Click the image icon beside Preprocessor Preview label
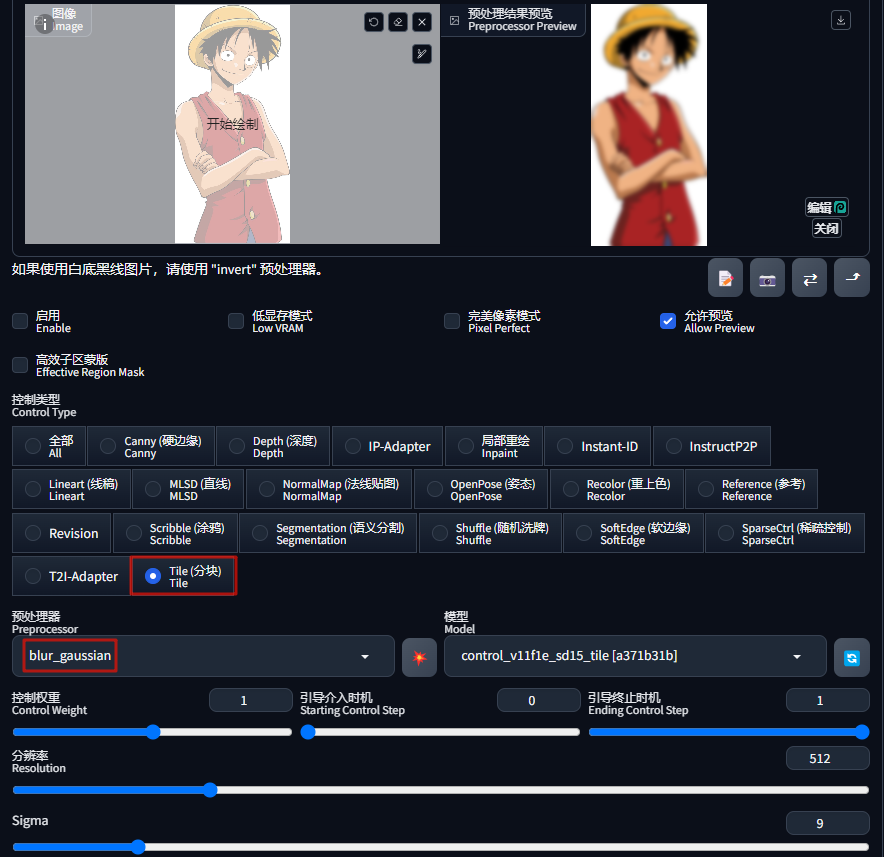884x857 pixels. 454,20
